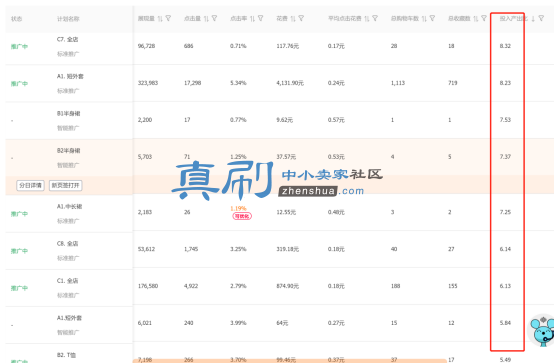Click 推广中 status in C7. 全店 row

19,46
